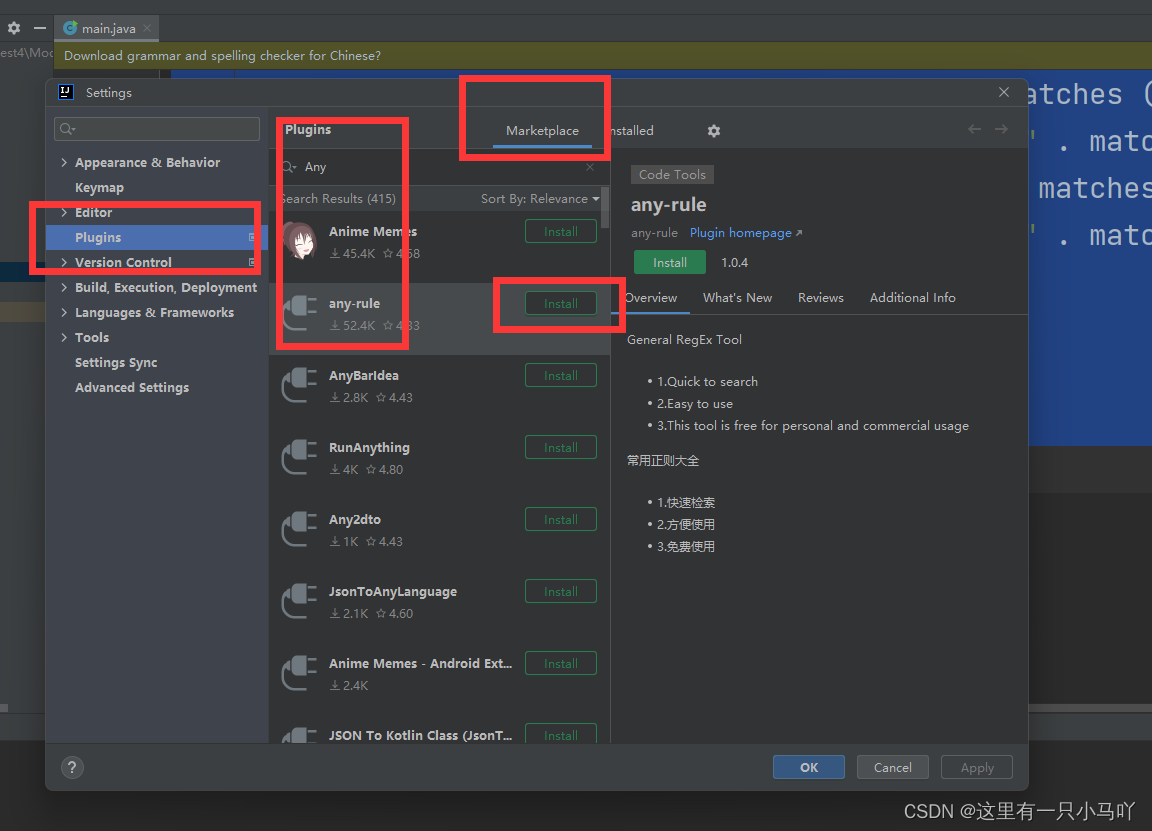Open the Plugin homepage link
The width and height of the screenshot is (1152, 831).
746,233
